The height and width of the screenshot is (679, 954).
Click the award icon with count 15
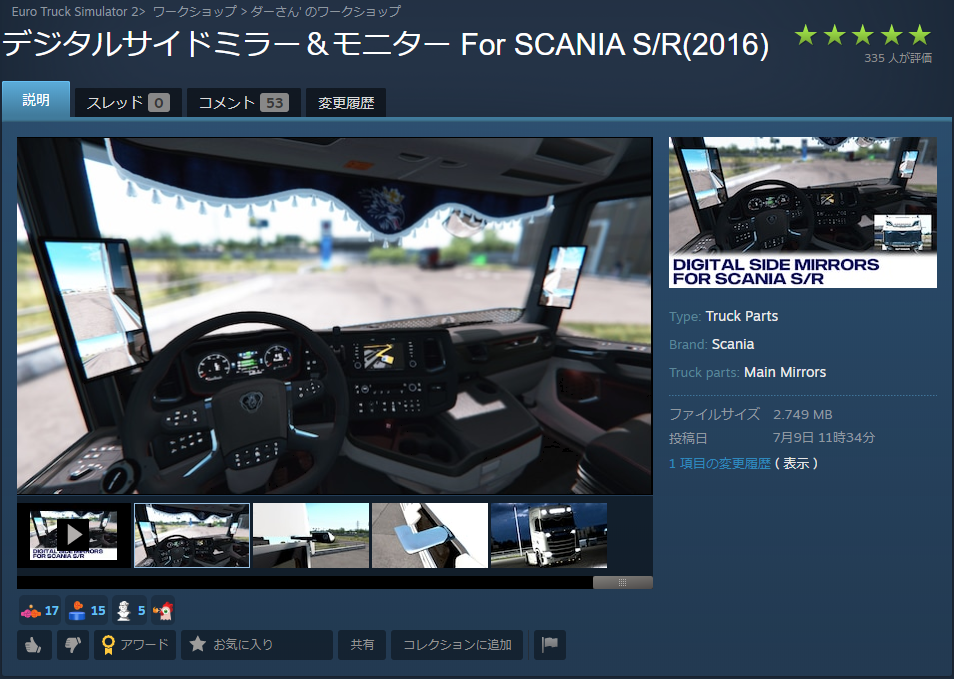pos(86,610)
